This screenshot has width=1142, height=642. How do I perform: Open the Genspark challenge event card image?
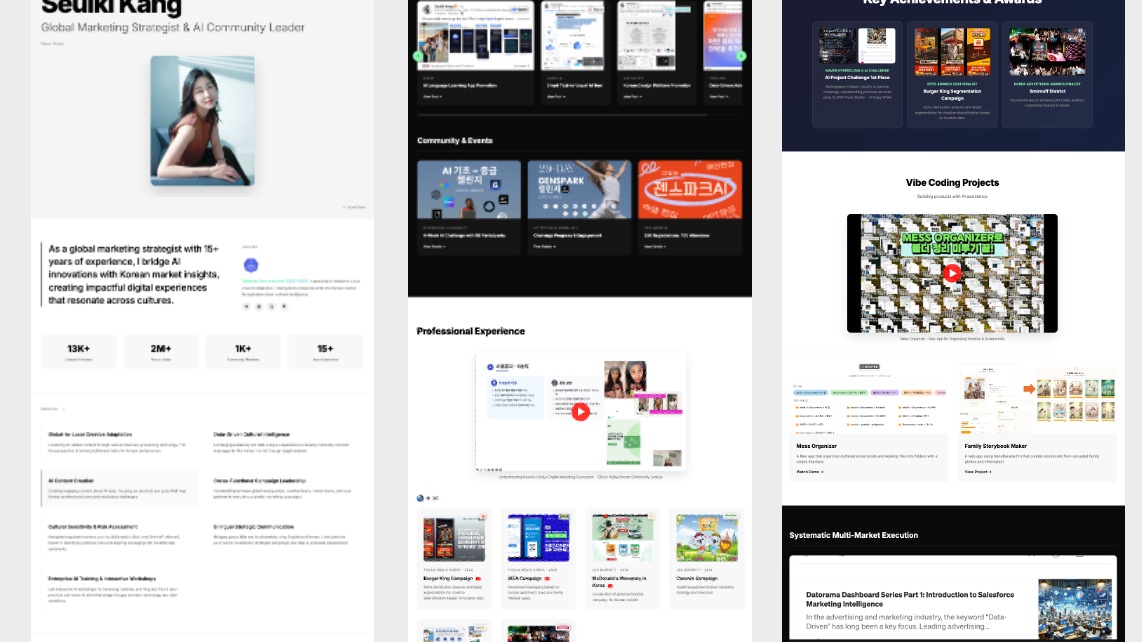tap(580, 189)
